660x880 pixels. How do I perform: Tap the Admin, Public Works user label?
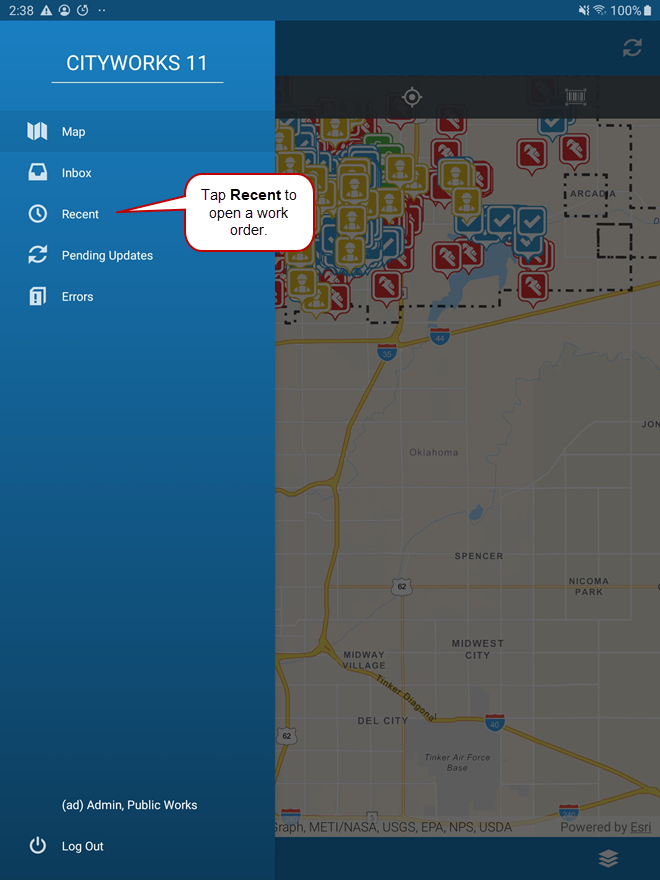129,805
